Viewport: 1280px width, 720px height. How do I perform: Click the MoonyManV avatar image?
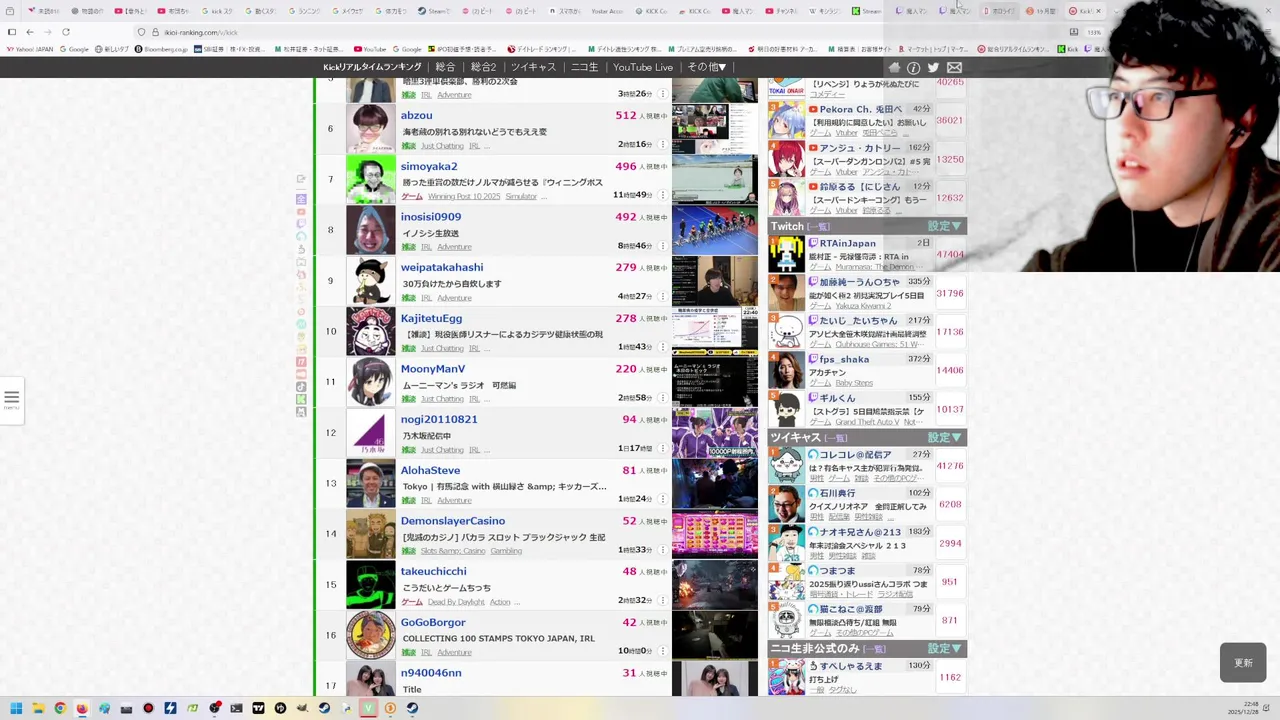[371, 382]
